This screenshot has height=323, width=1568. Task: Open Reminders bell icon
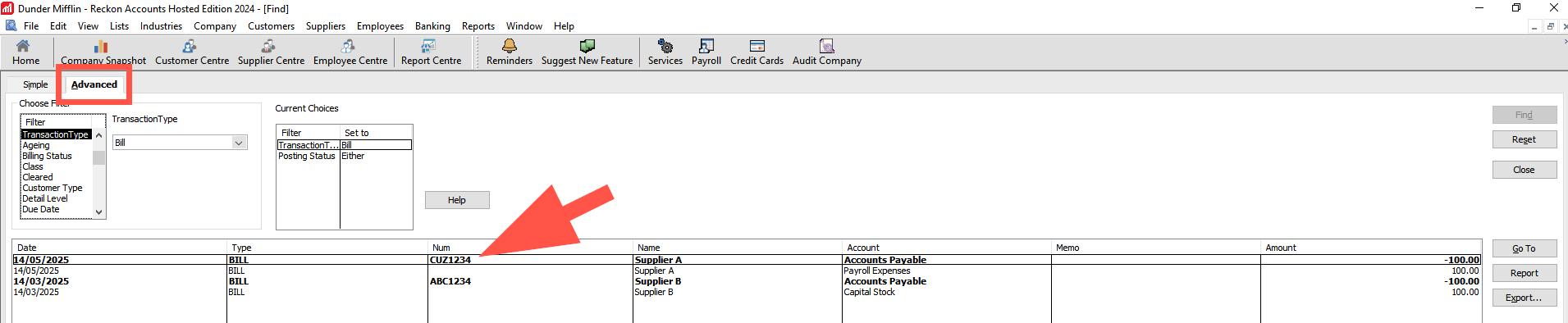(510, 52)
